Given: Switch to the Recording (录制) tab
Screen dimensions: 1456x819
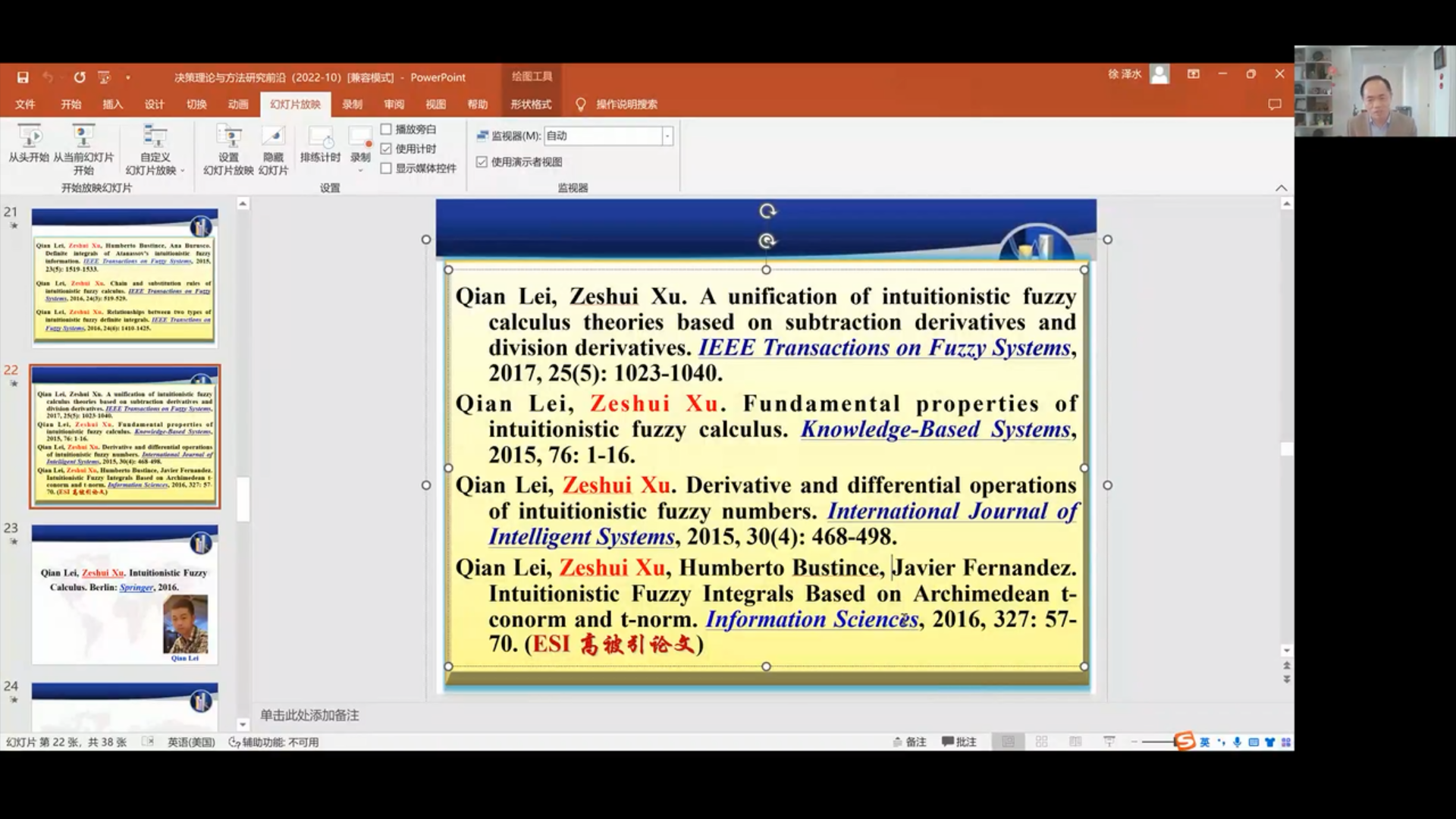Looking at the screenshot, I should 352,105.
